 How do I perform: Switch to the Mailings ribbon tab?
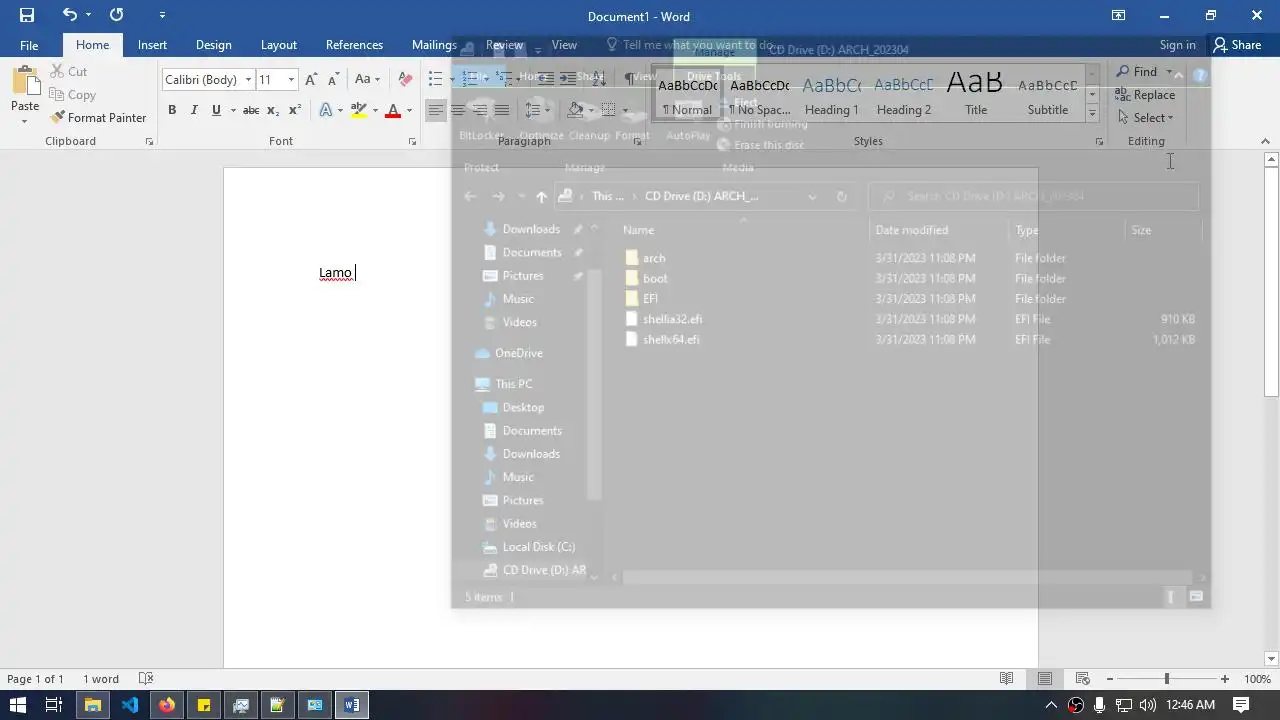434,45
